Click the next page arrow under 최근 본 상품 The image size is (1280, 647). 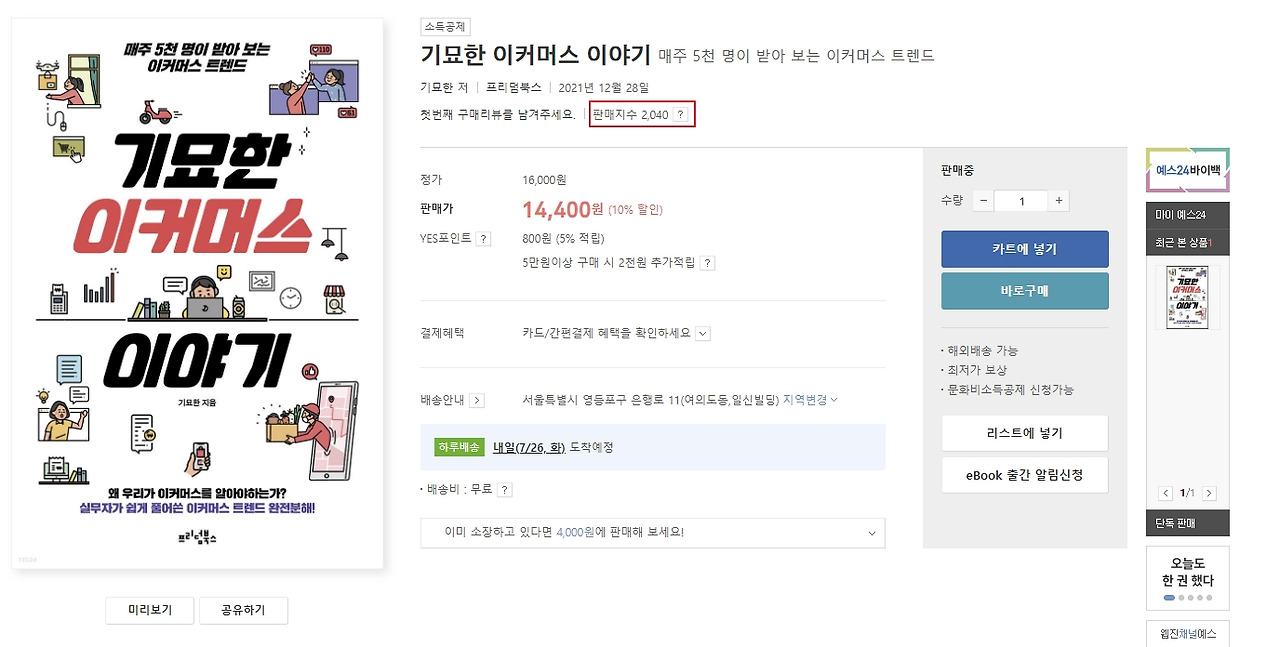[1209, 492]
